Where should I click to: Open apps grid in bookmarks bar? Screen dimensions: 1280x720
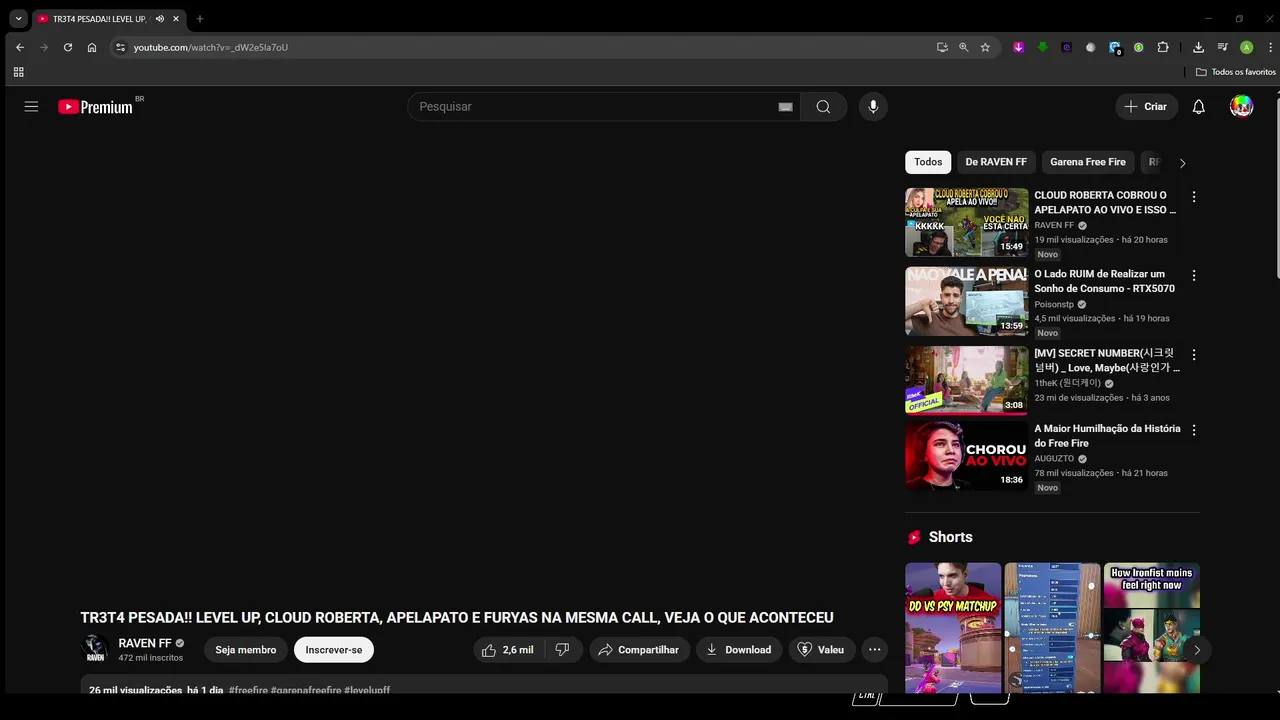tap(18, 72)
